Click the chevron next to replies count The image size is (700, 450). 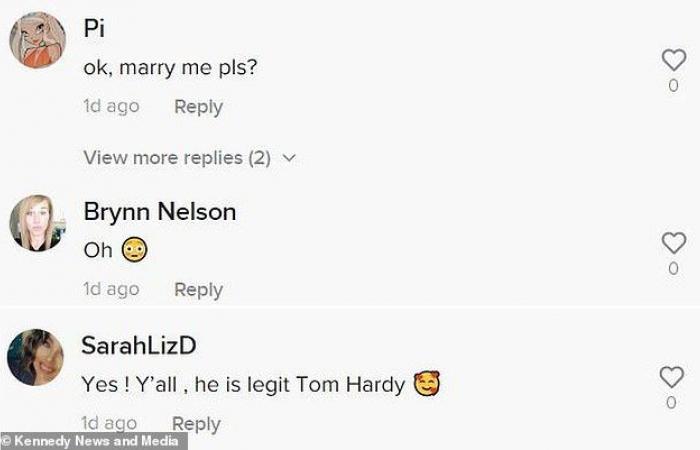[x=289, y=158]
